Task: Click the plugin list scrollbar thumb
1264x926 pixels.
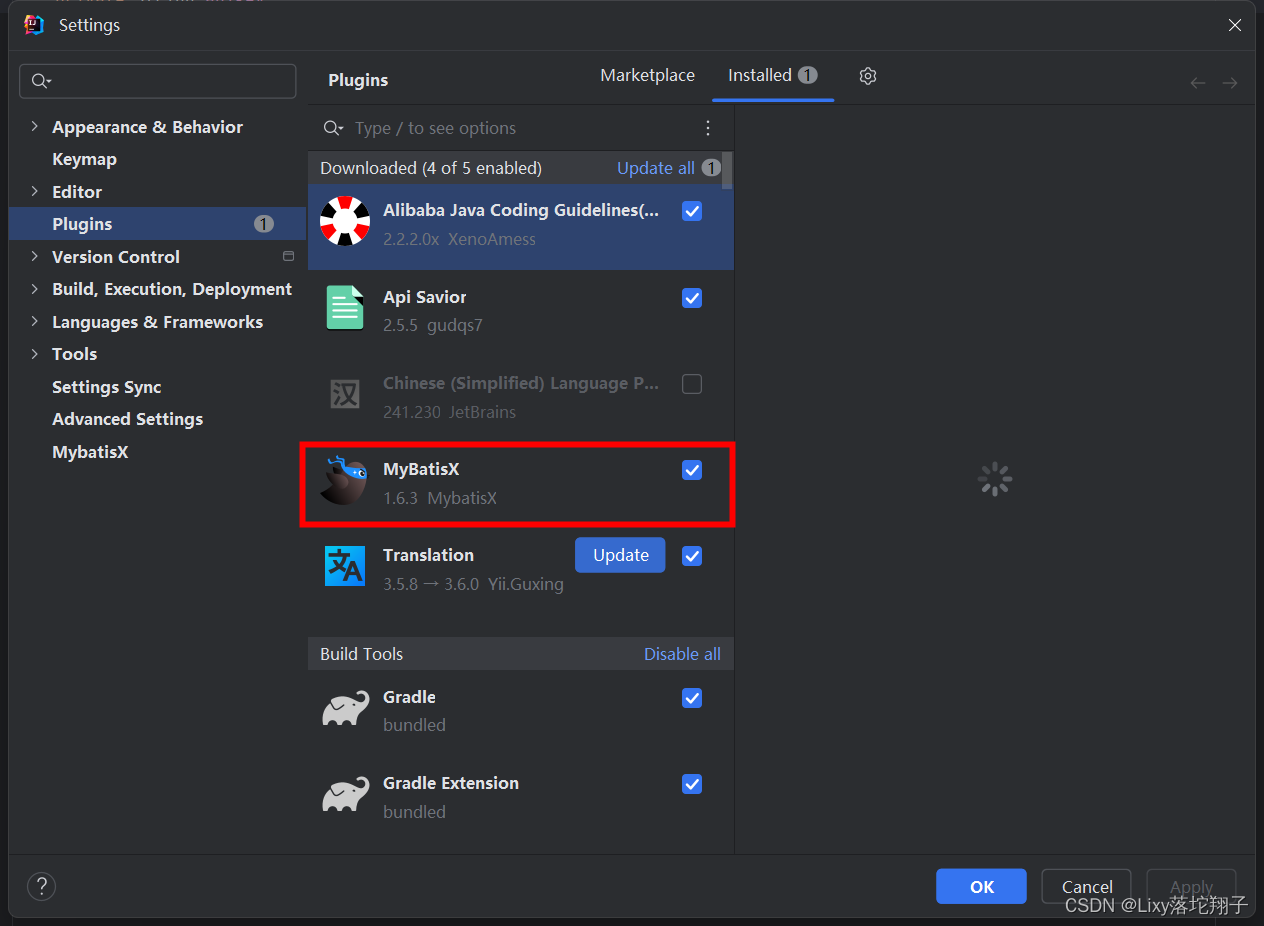Action: coord(728,170)
